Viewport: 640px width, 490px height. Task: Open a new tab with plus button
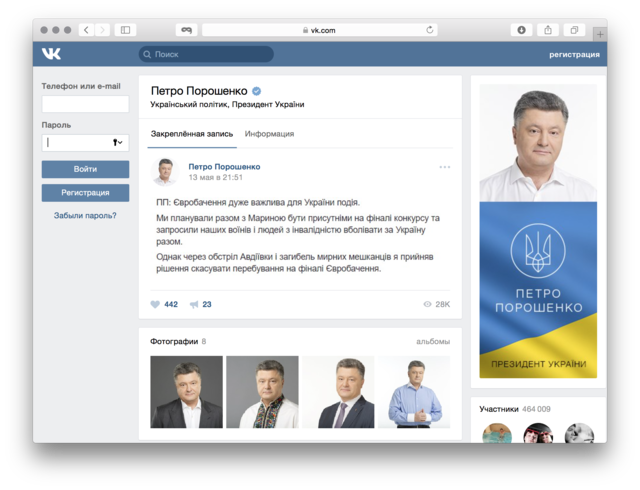600,34
